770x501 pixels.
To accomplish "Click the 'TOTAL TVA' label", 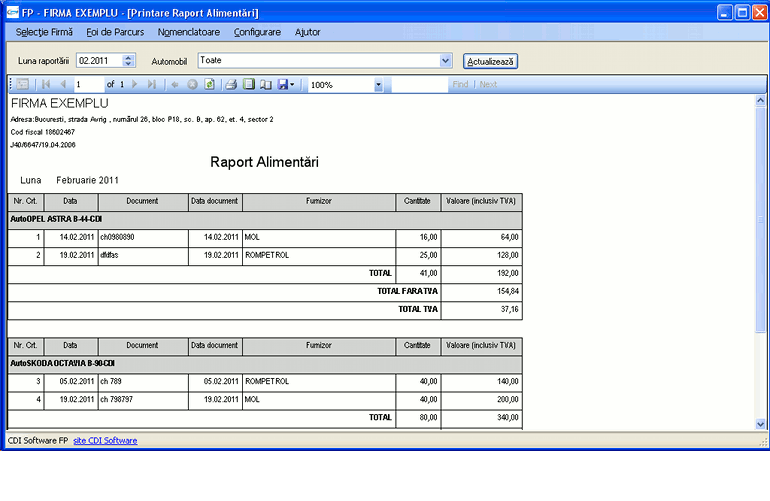I will tap(418, 309).
